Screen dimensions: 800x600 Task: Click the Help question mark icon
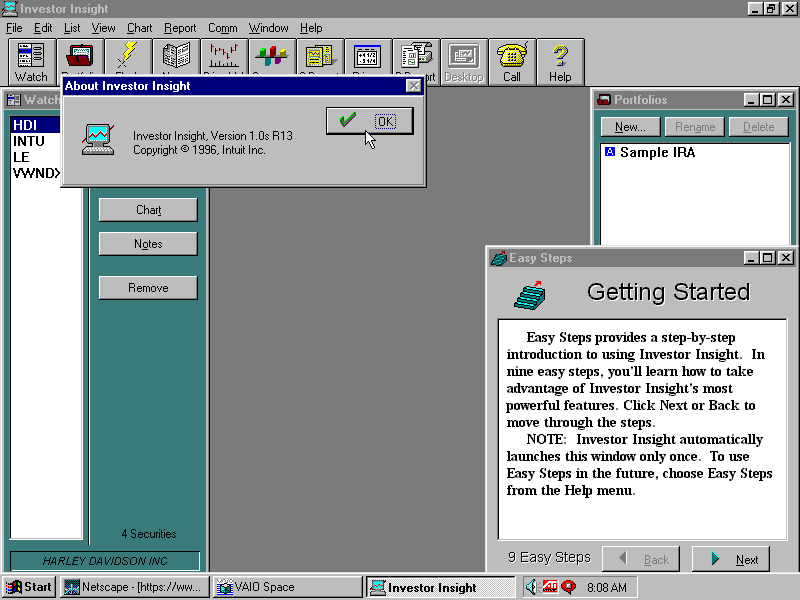pos(560,61)
